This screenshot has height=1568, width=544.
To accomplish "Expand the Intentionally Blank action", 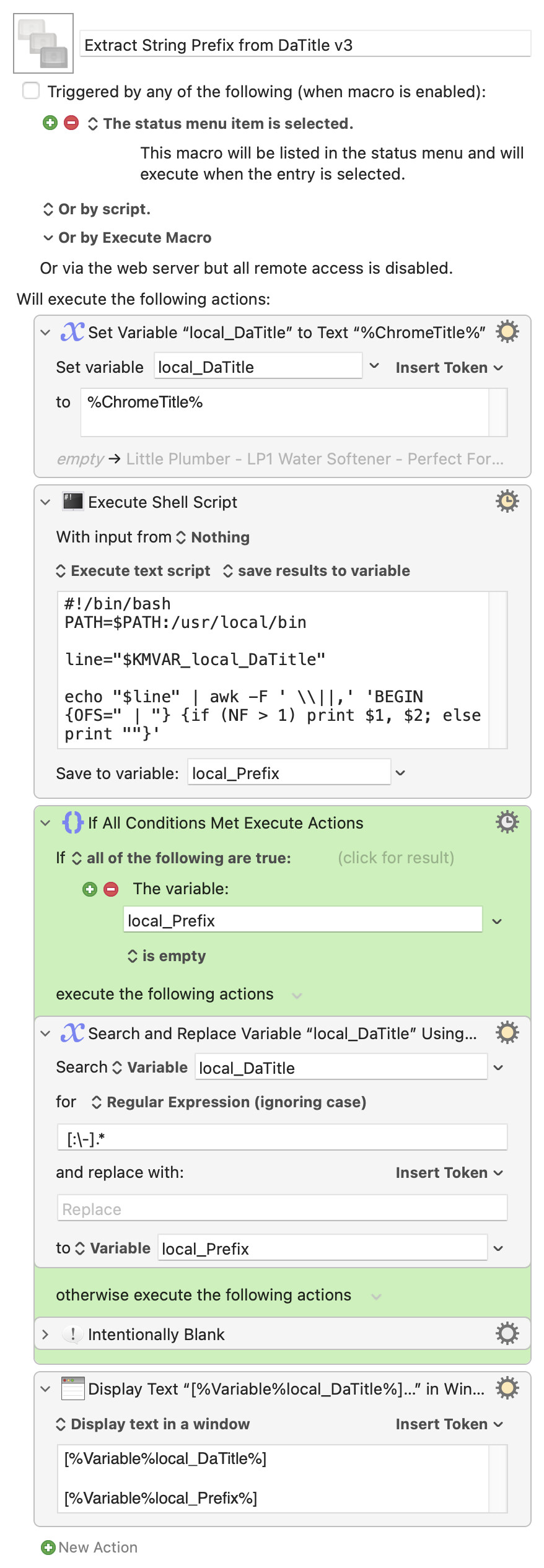I will click(45, 1335).
